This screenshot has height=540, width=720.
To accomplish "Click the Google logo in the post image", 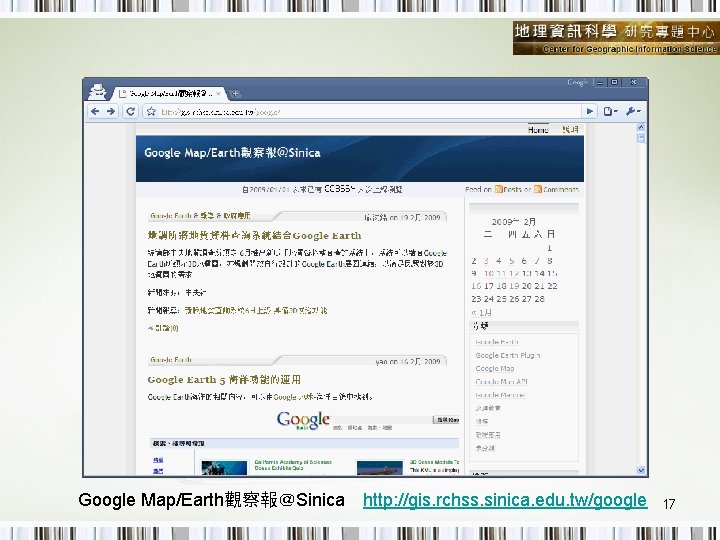I will click(x=304, y=420).
